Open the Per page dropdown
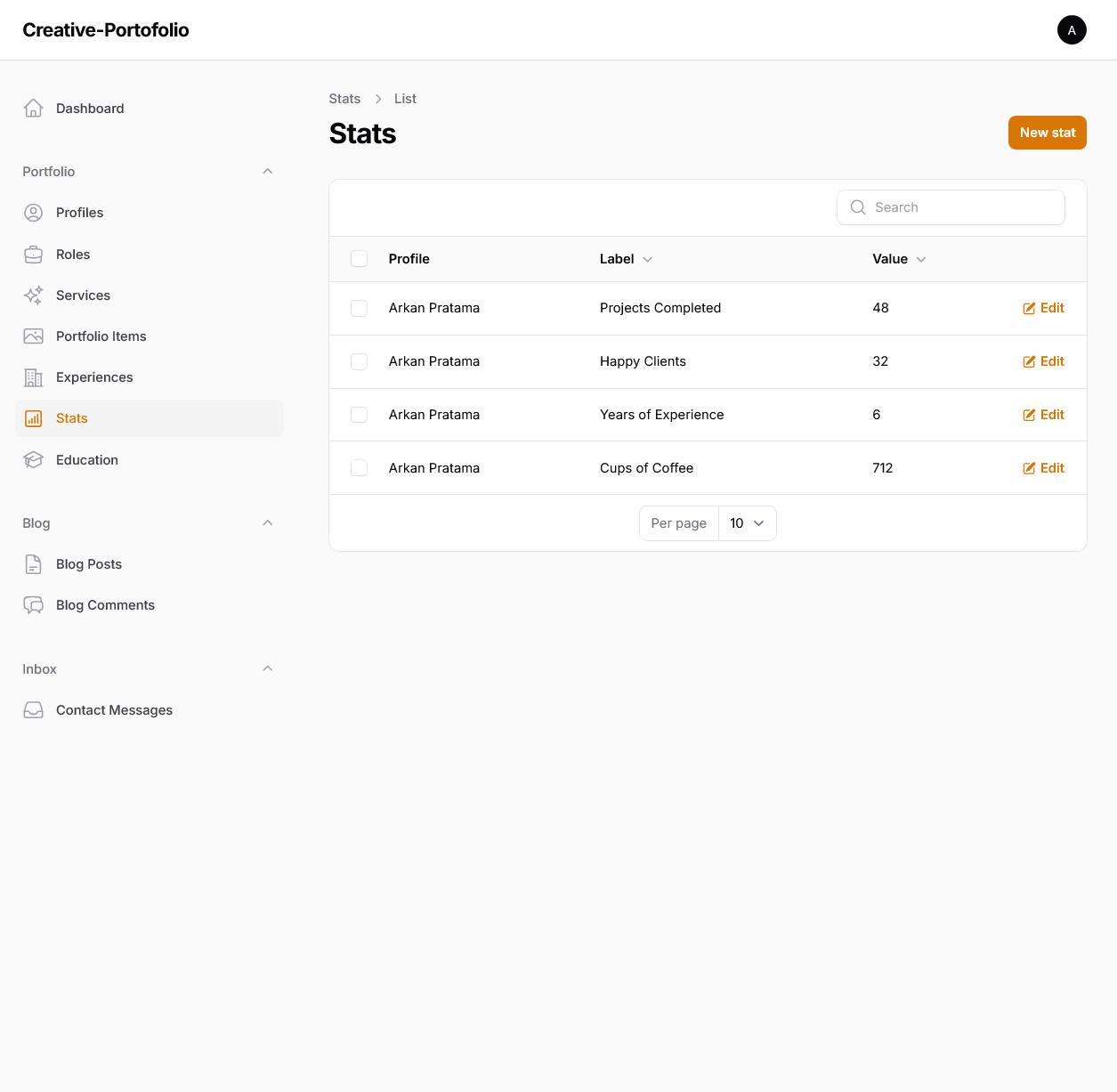Screen dimensions: 1117x1092 tap(747, 523)
